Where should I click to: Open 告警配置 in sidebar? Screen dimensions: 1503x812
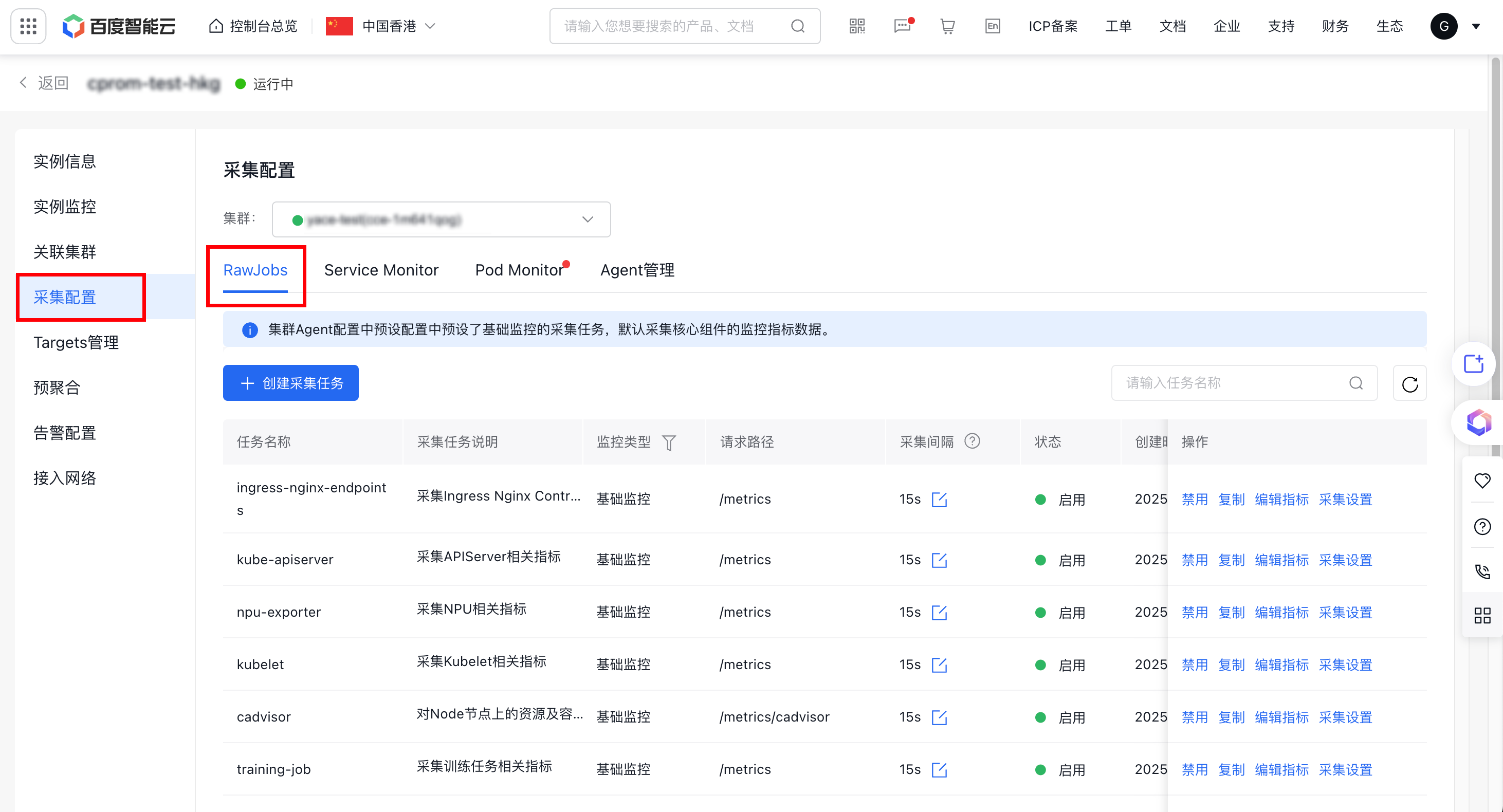click(64, 433)
